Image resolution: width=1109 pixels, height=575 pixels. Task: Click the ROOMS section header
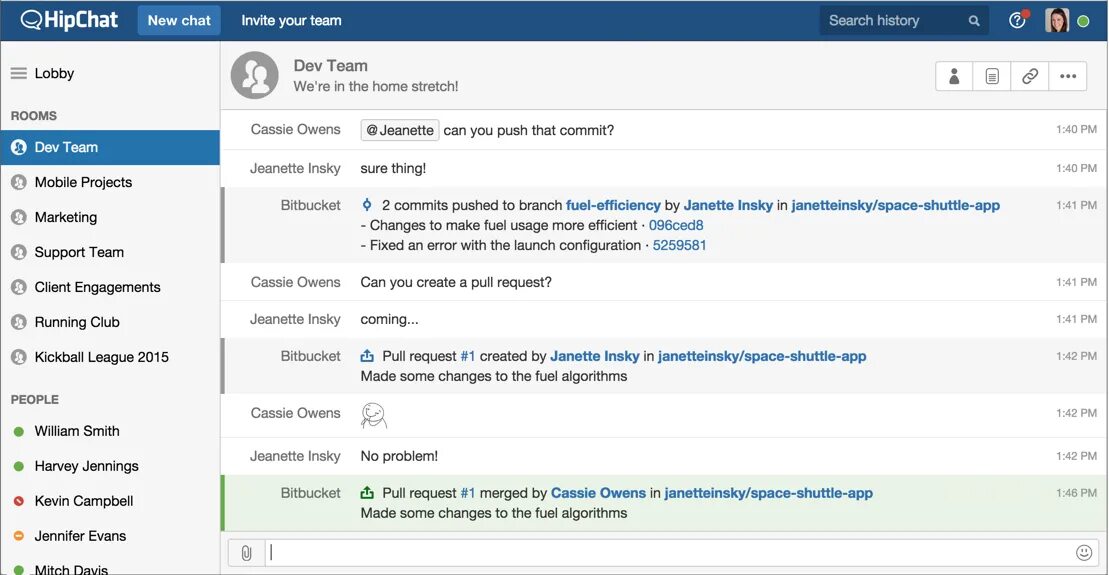(x=33, y=115)
